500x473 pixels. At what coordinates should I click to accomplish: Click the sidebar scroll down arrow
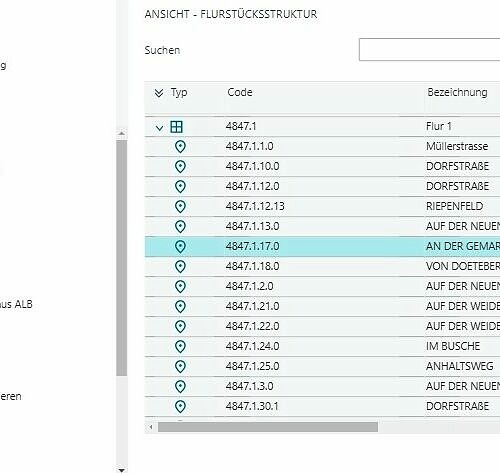pyautogui.click(x=122, y=470)
